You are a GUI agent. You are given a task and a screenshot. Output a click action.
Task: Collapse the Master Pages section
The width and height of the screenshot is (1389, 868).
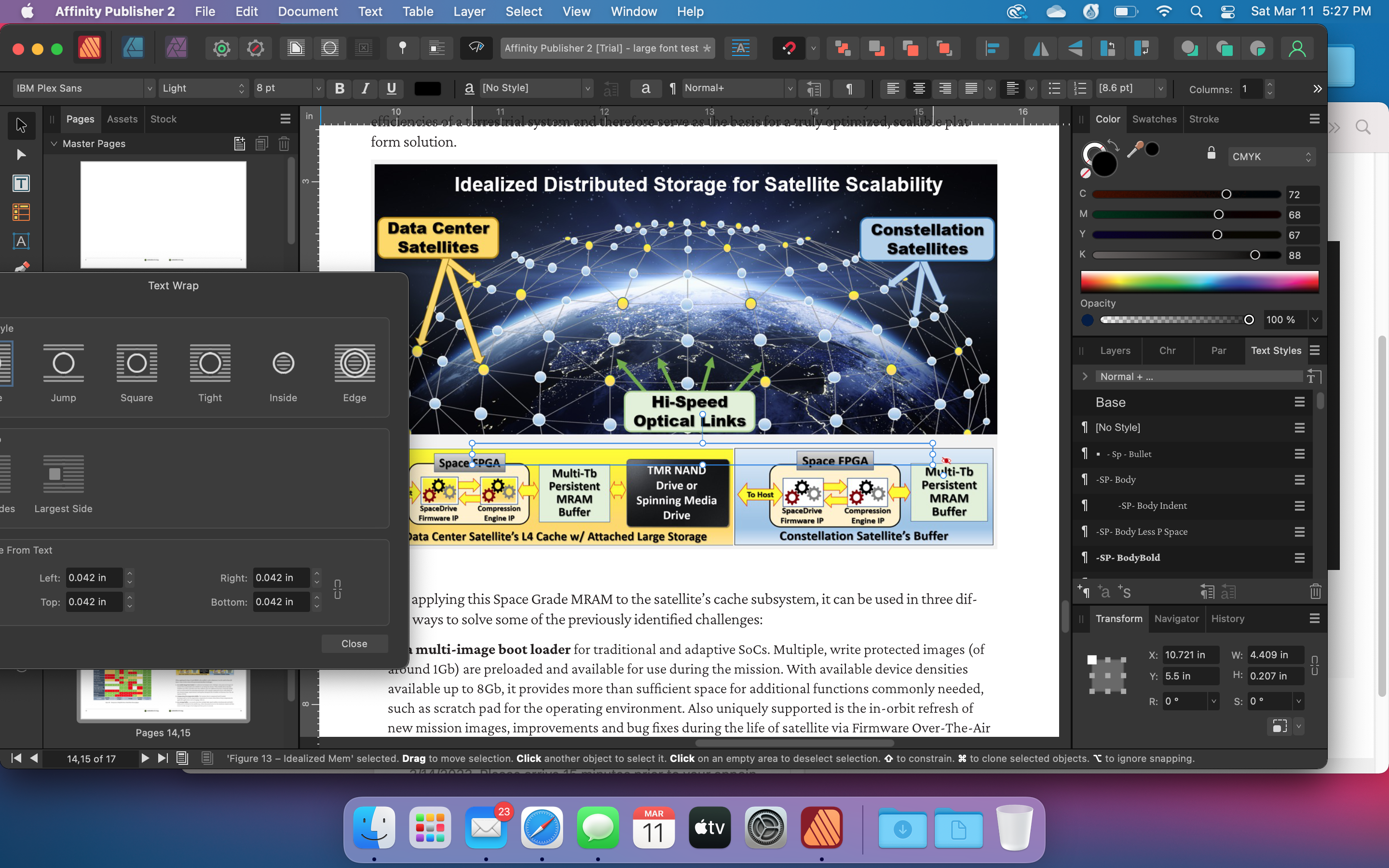(54, 144)
